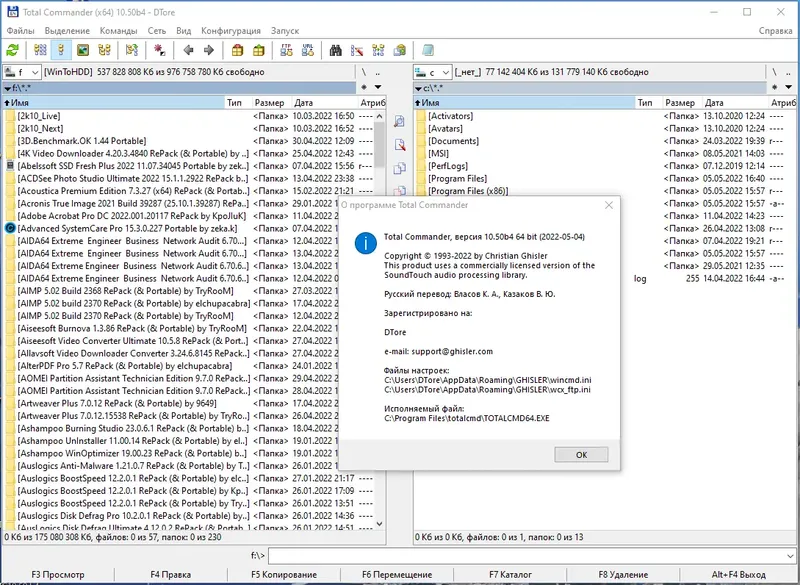Image resolution: width=800 pixels, height=585 pixels.
Task: Go back with the left arrow icon
Action: coord(188,50)
